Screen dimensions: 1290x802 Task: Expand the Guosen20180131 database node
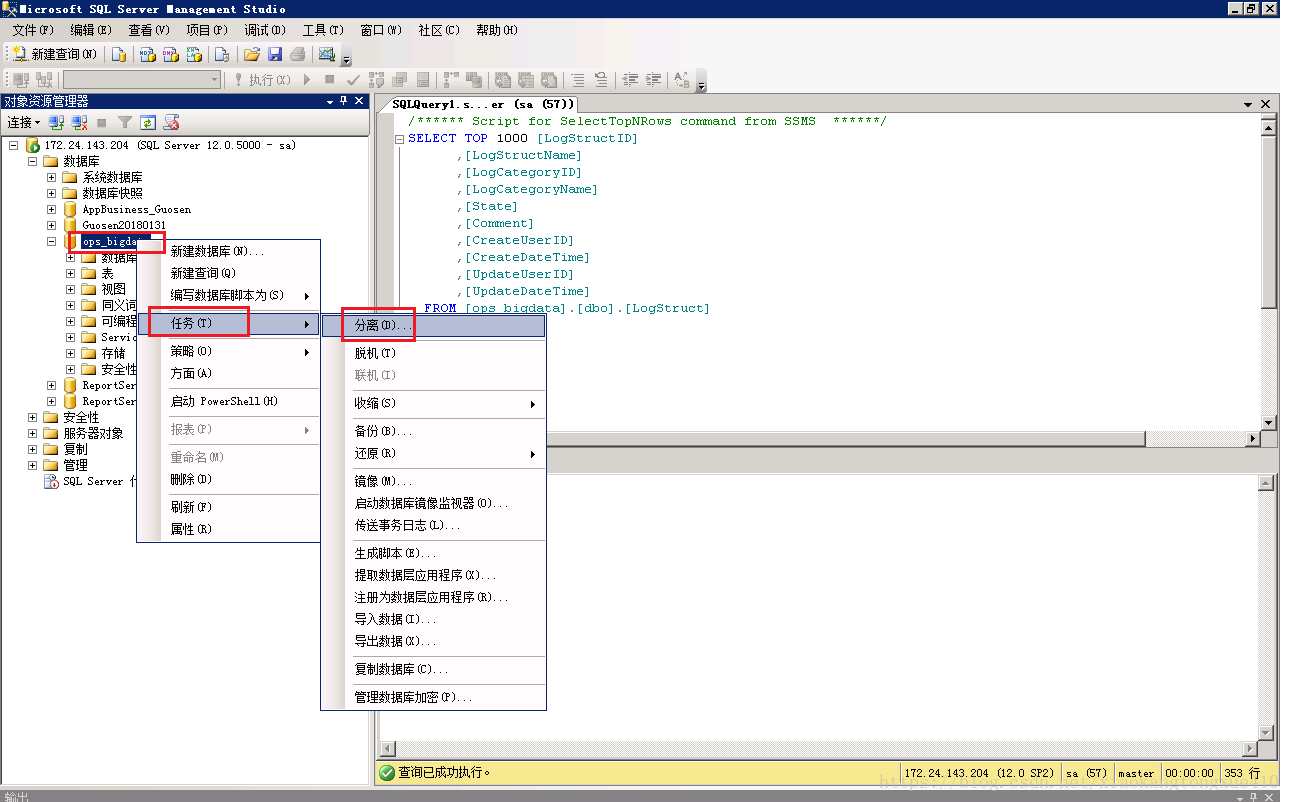point(51,225)
